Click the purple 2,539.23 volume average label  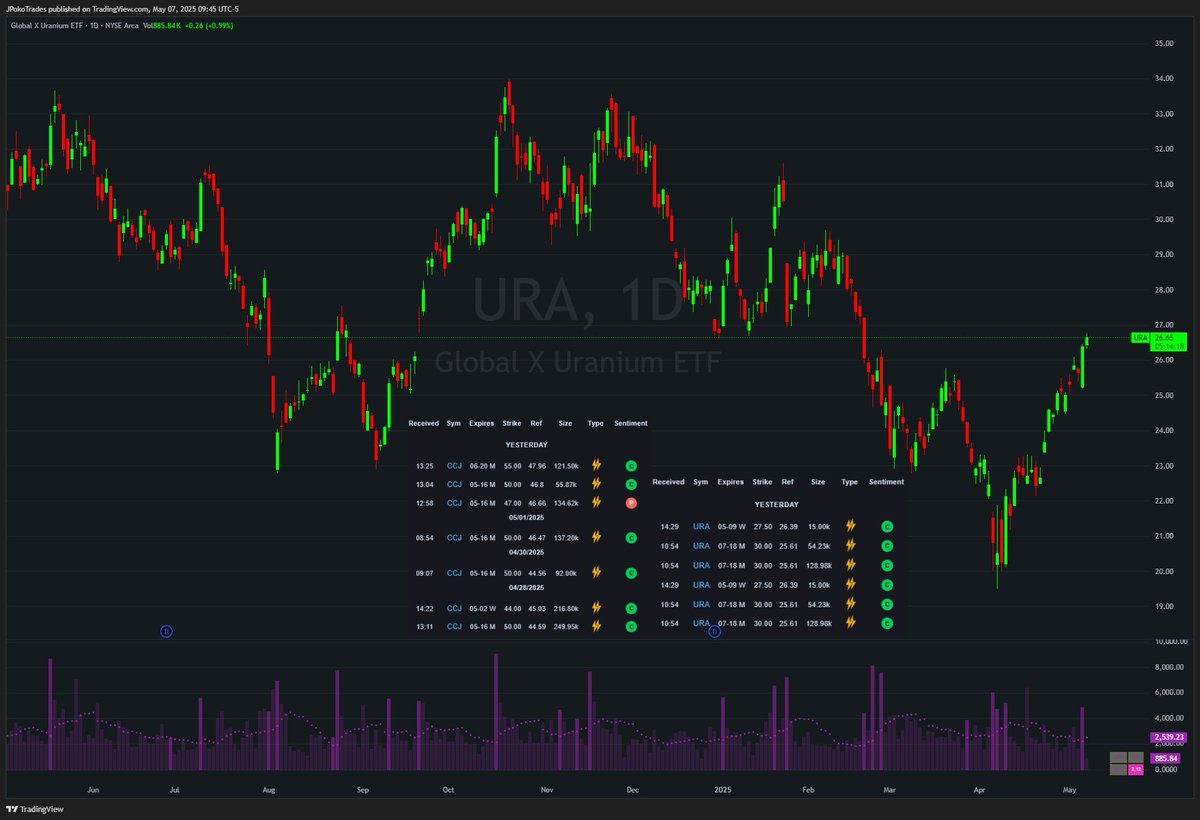[1168, 737]
